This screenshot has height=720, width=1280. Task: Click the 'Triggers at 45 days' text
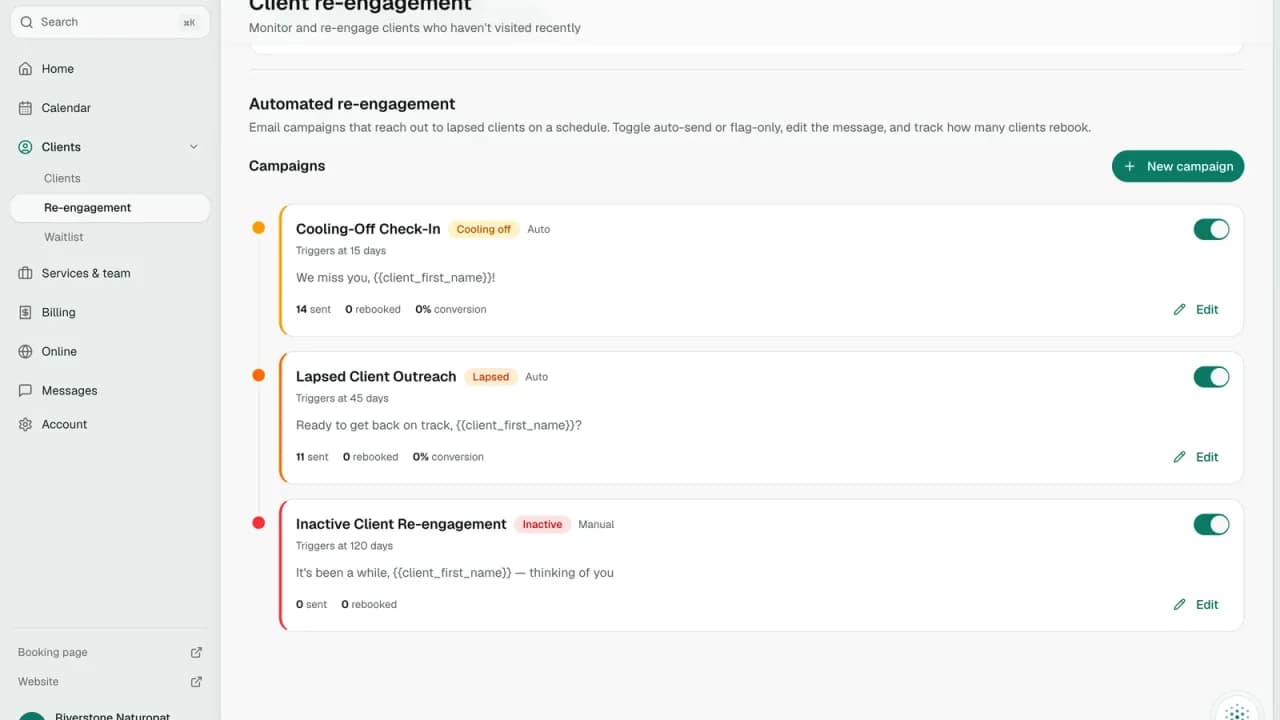342,398
